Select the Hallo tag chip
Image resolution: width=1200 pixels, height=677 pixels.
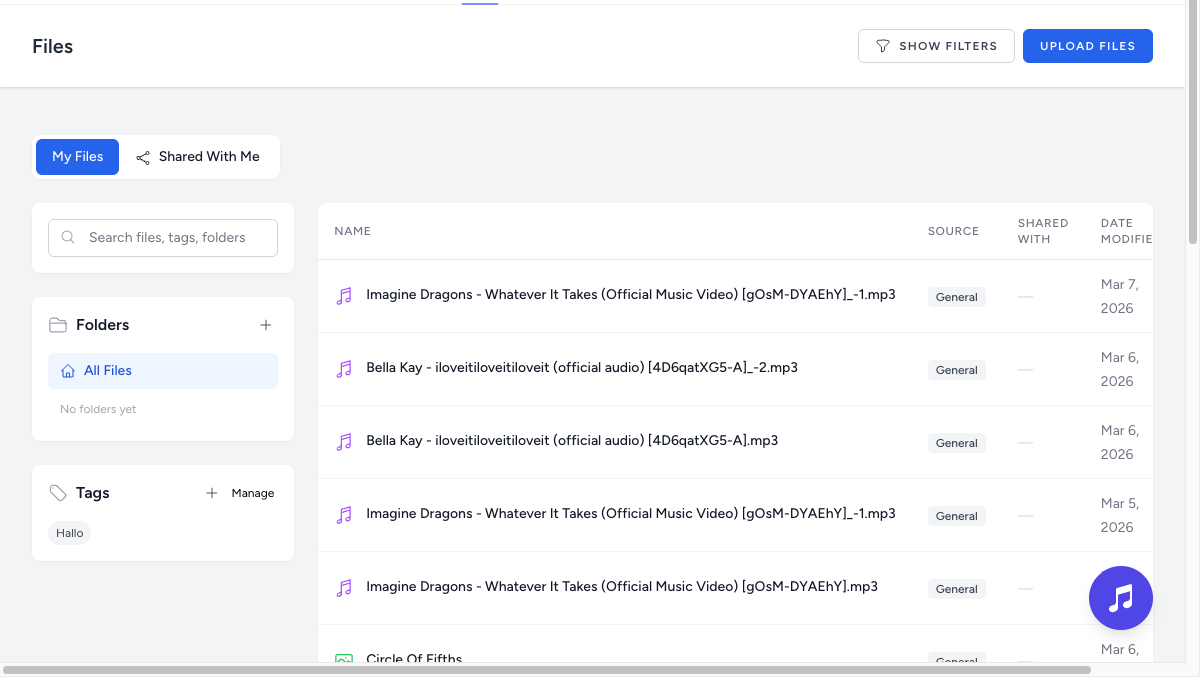click(x=69, y=532)
